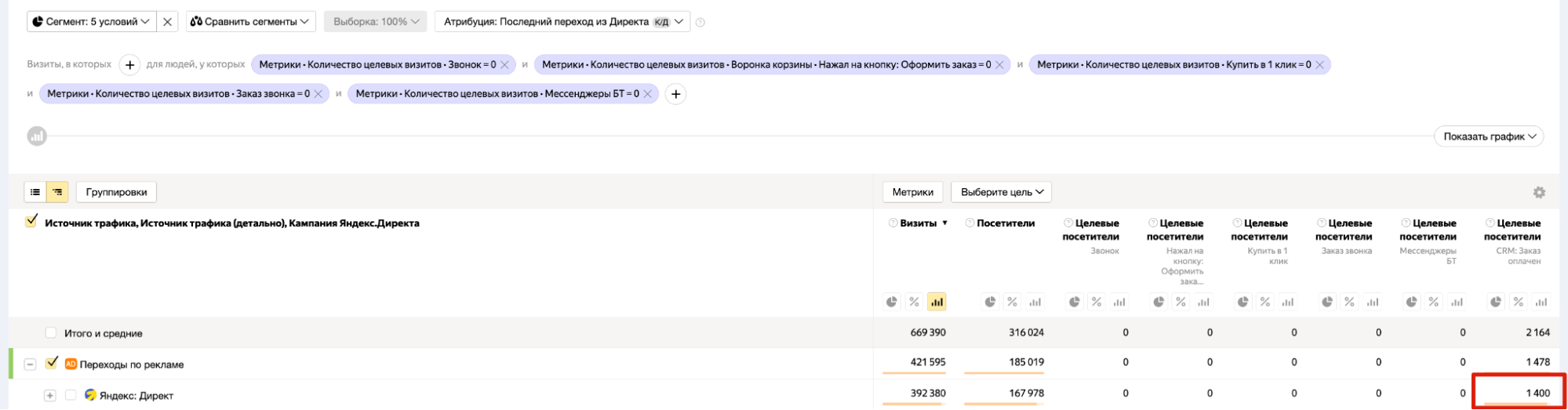Toggle the Переходы по рекламе checkbox
Viewport: 1568px width, 410px height.
52,363
